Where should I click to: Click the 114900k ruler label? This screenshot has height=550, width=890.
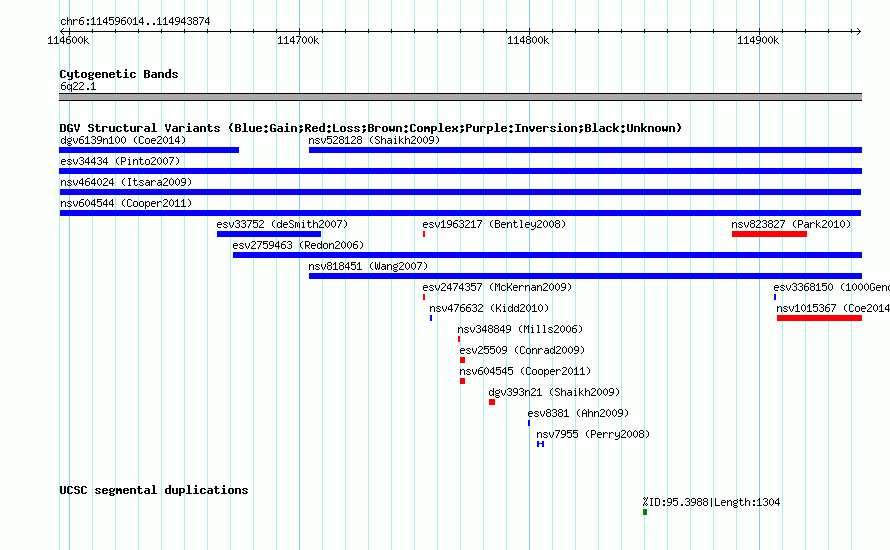pyautogui.click(x=758, y=40)
